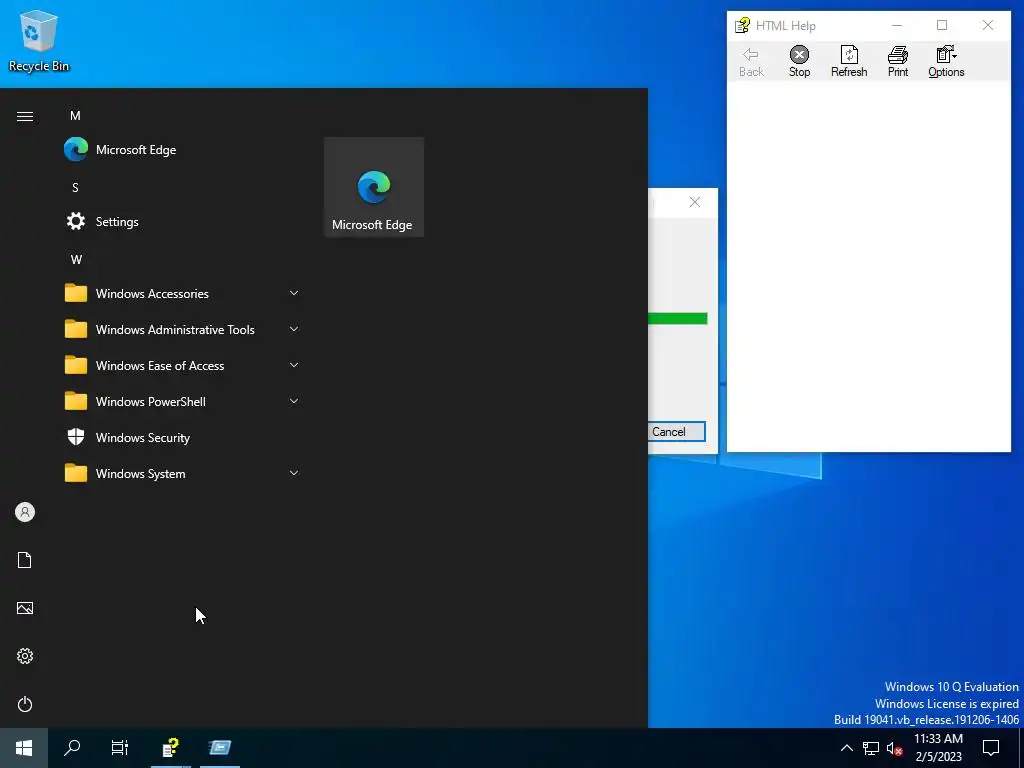Viewport: 1024px width, 768px height.
Task: Click the letter M section header
Action: coord(76,116)
